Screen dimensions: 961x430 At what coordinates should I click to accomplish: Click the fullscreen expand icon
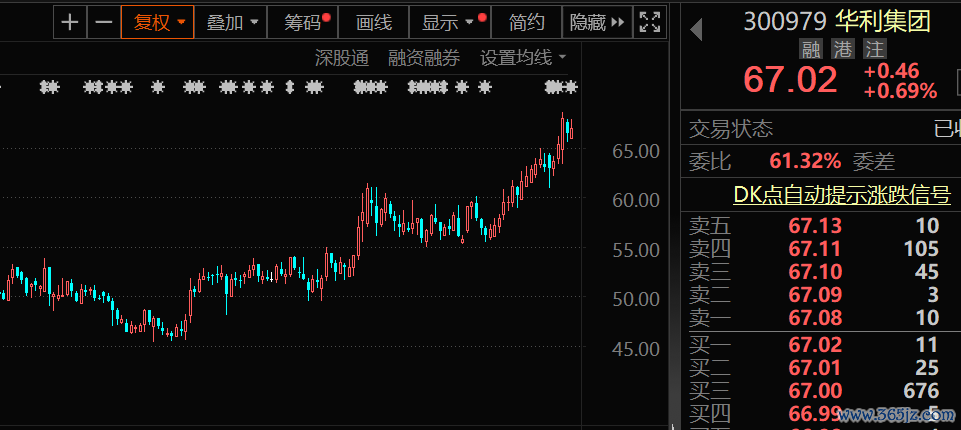pos(649,22)
